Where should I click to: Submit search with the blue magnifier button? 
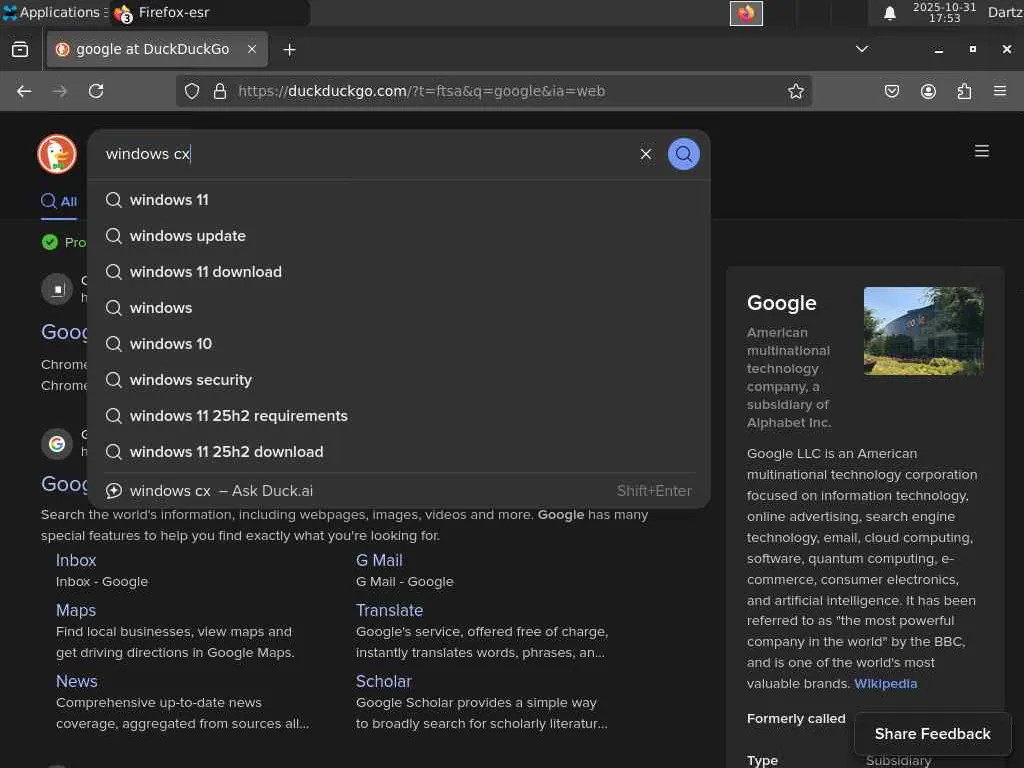683,154
